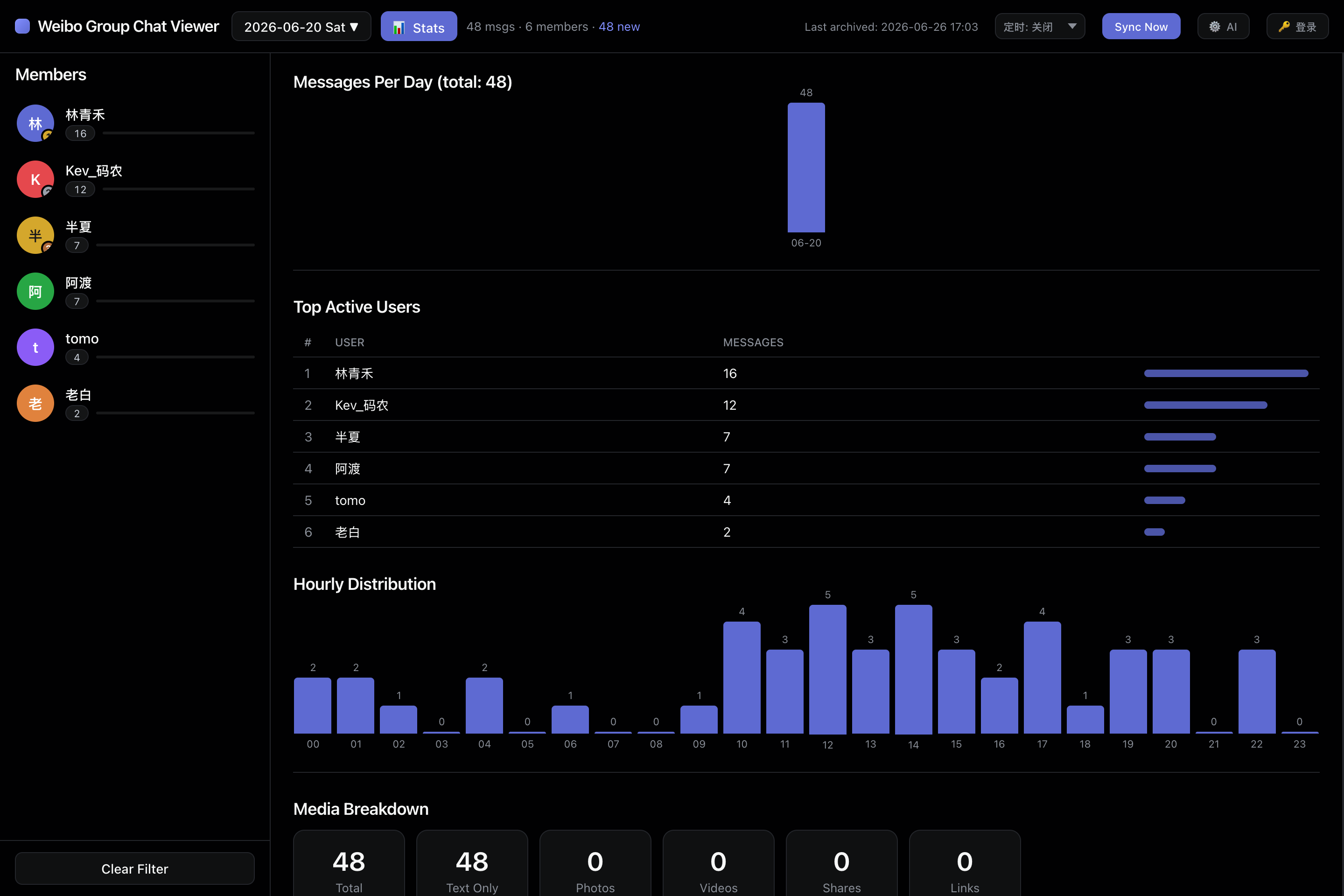Toggle the Stats view button
This screenshot has width=1344, height=896.
(x=419, y=26)
